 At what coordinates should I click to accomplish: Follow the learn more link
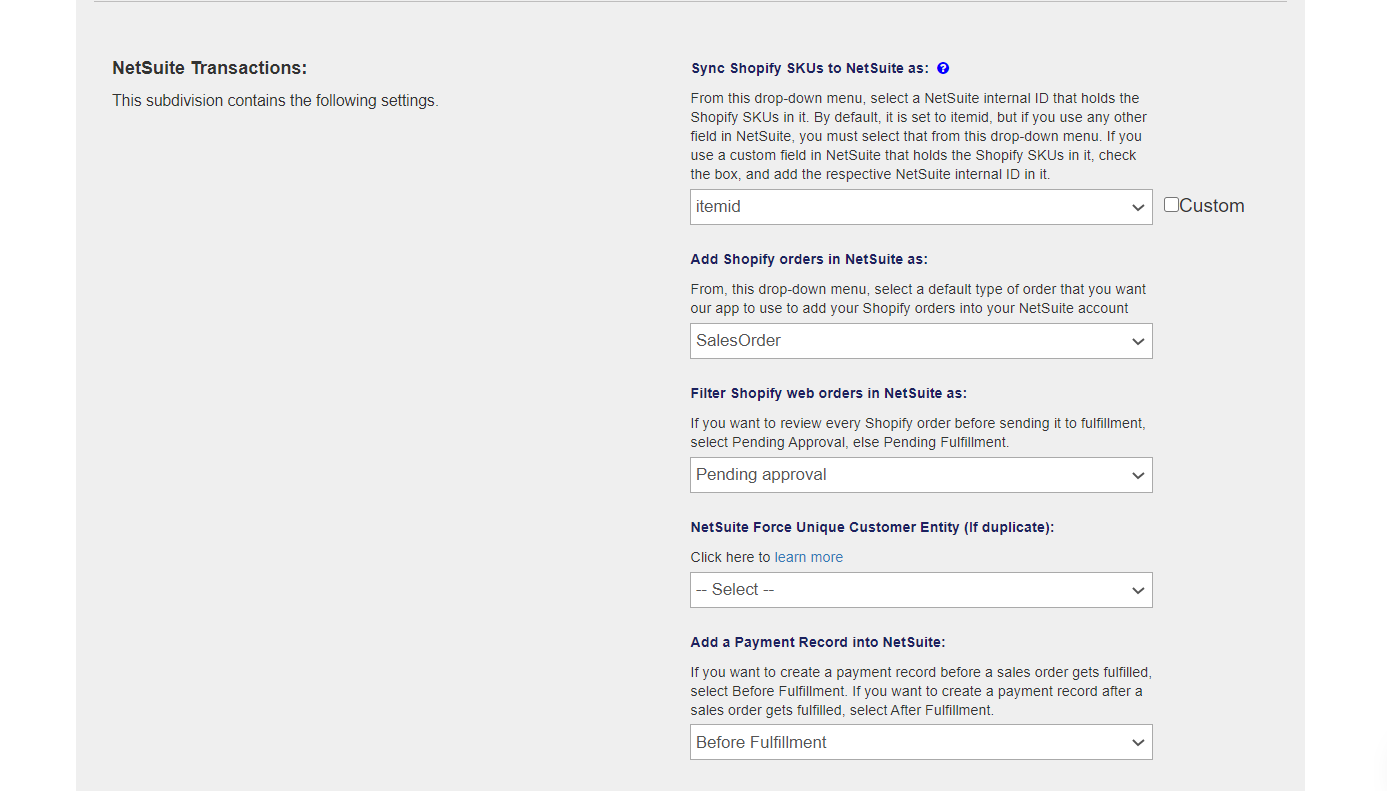click(808, 557)
